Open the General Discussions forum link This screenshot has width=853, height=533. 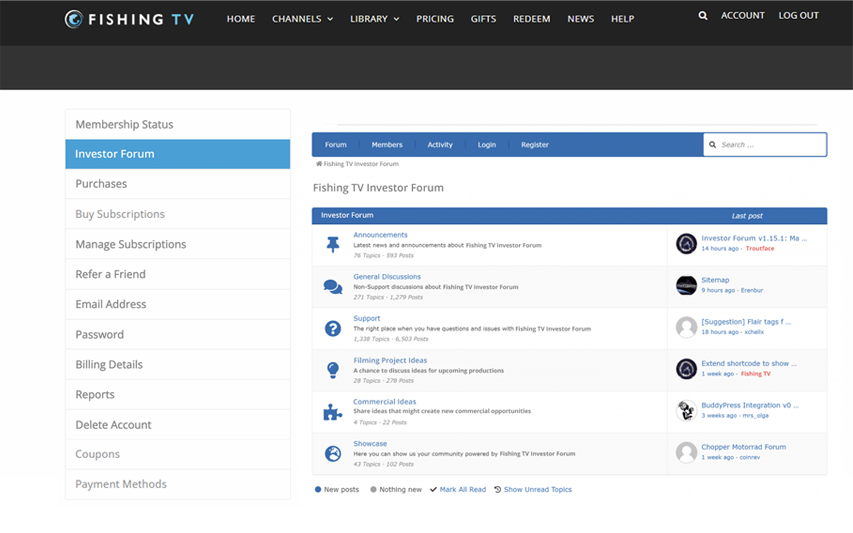(x=387, y=277)
